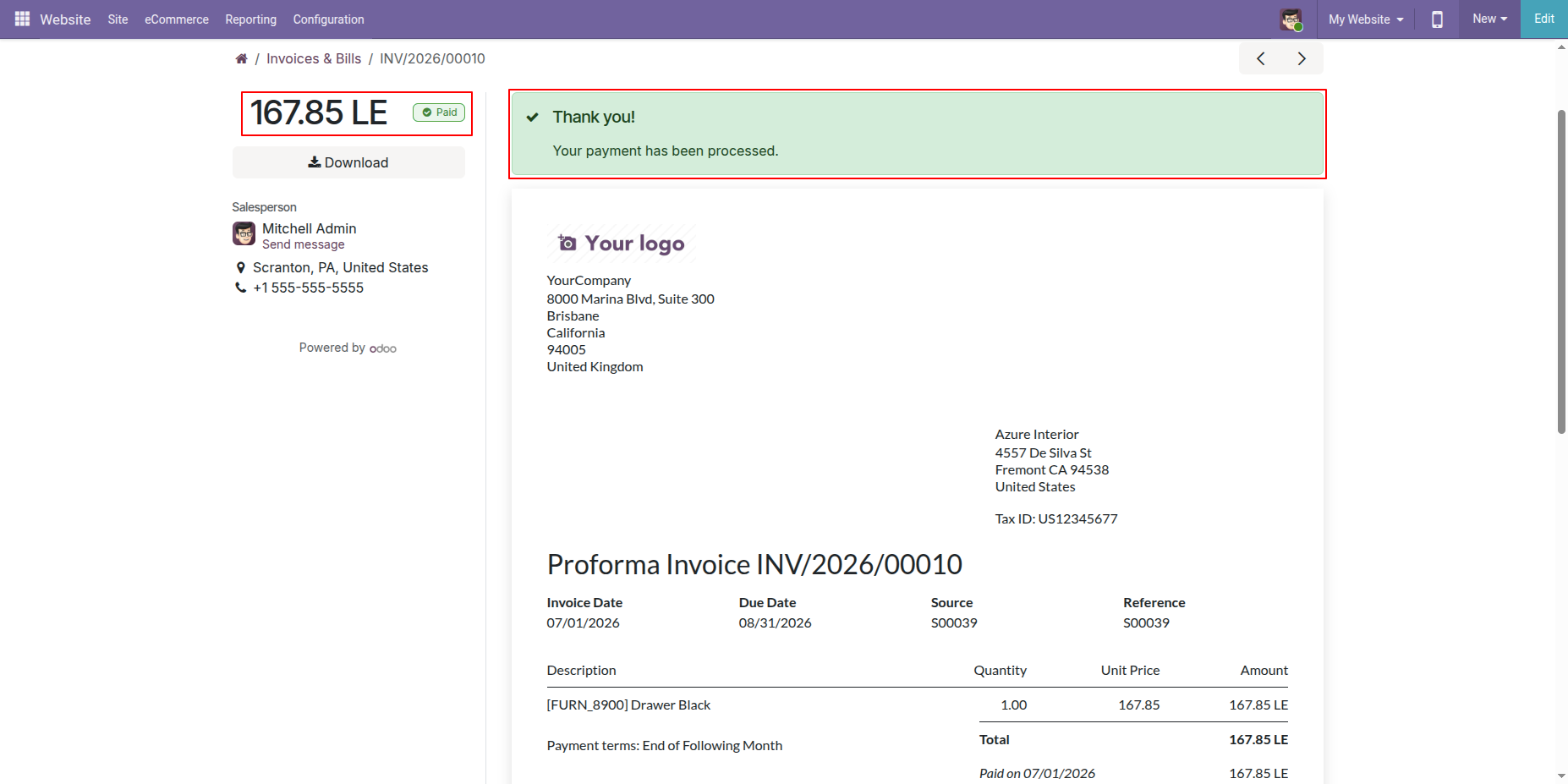Go to next record arrow

1302,58
